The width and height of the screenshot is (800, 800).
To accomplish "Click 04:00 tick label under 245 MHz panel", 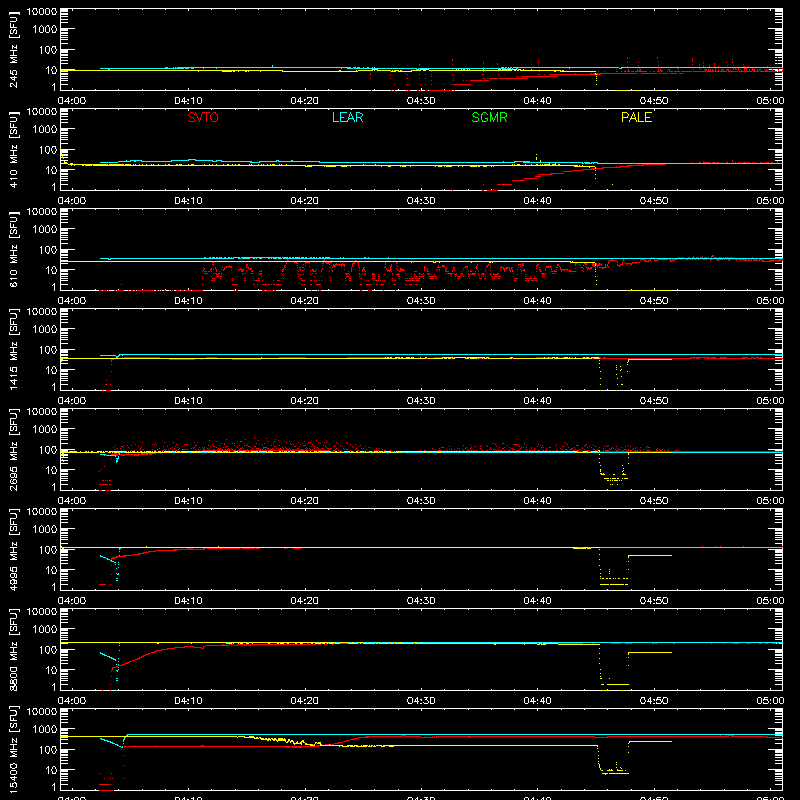I will 72,101.
